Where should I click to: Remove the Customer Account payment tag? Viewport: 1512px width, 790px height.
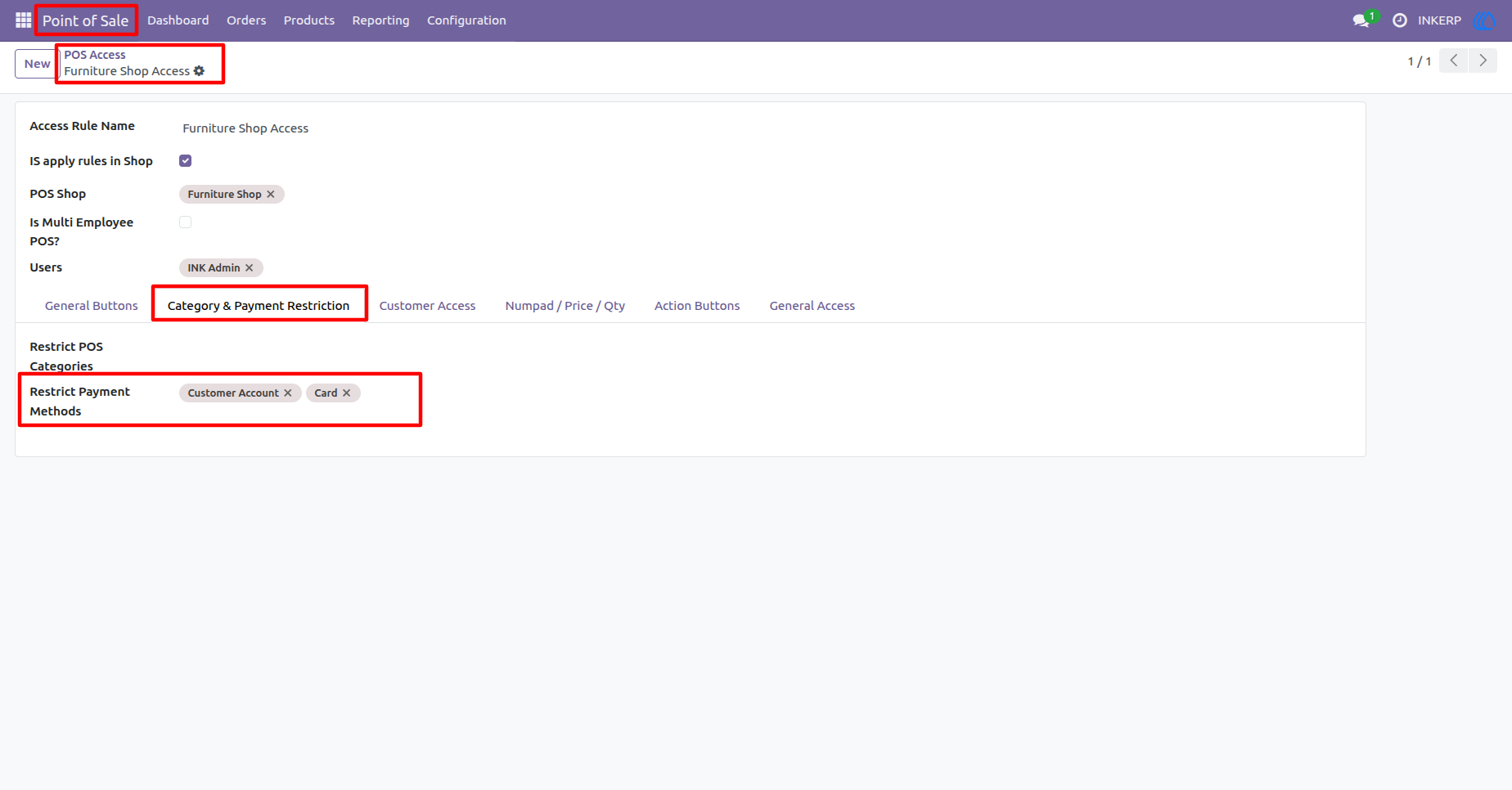[x=288, y=393]
